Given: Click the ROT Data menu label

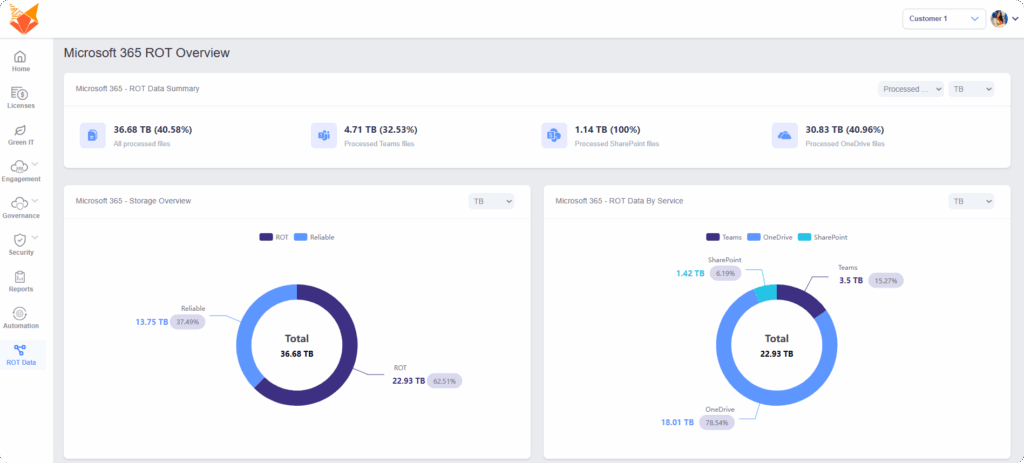Looking at the screenshot, I should pos(21,362).
